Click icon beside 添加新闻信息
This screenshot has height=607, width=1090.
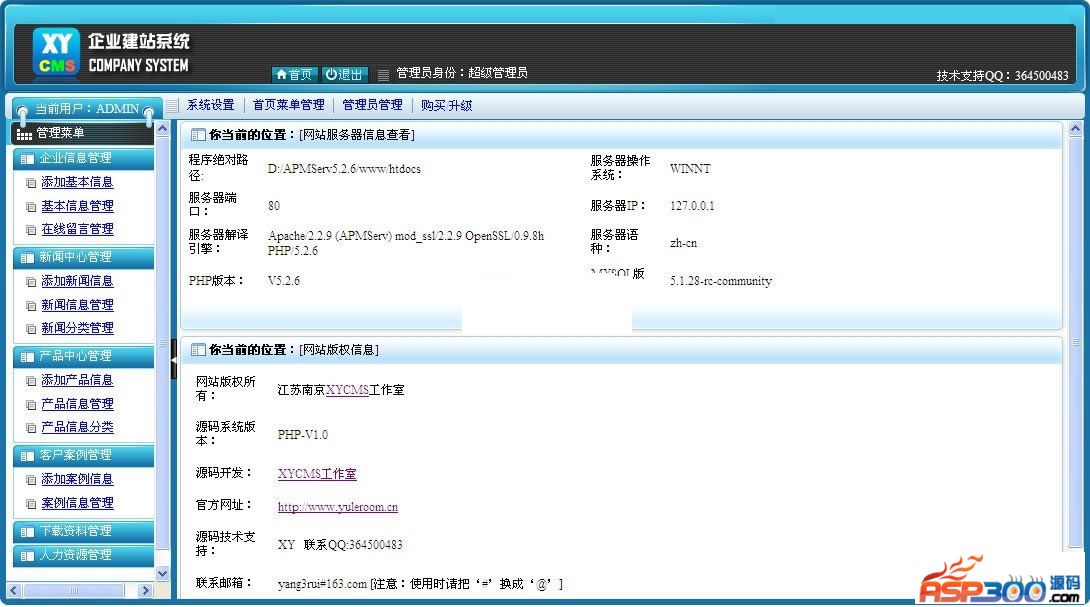tap(31, 282)
